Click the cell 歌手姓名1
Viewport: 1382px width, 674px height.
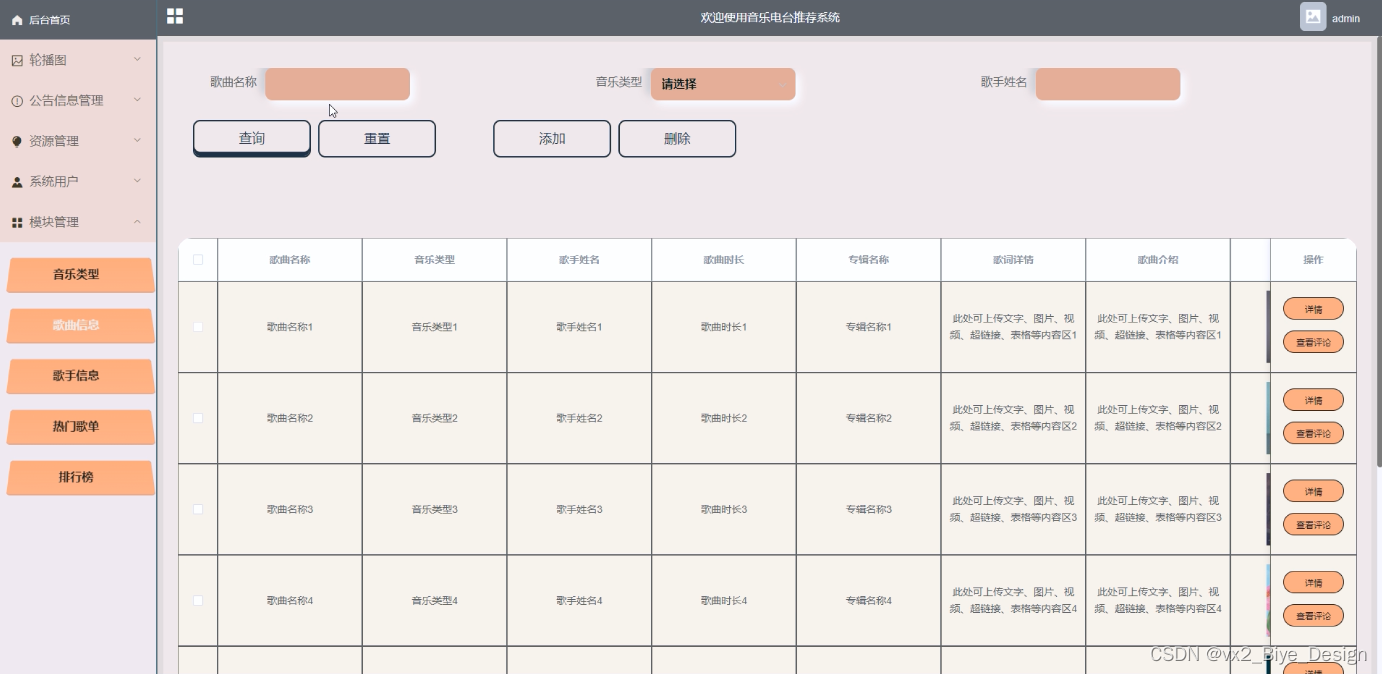(x=579, y=327)
